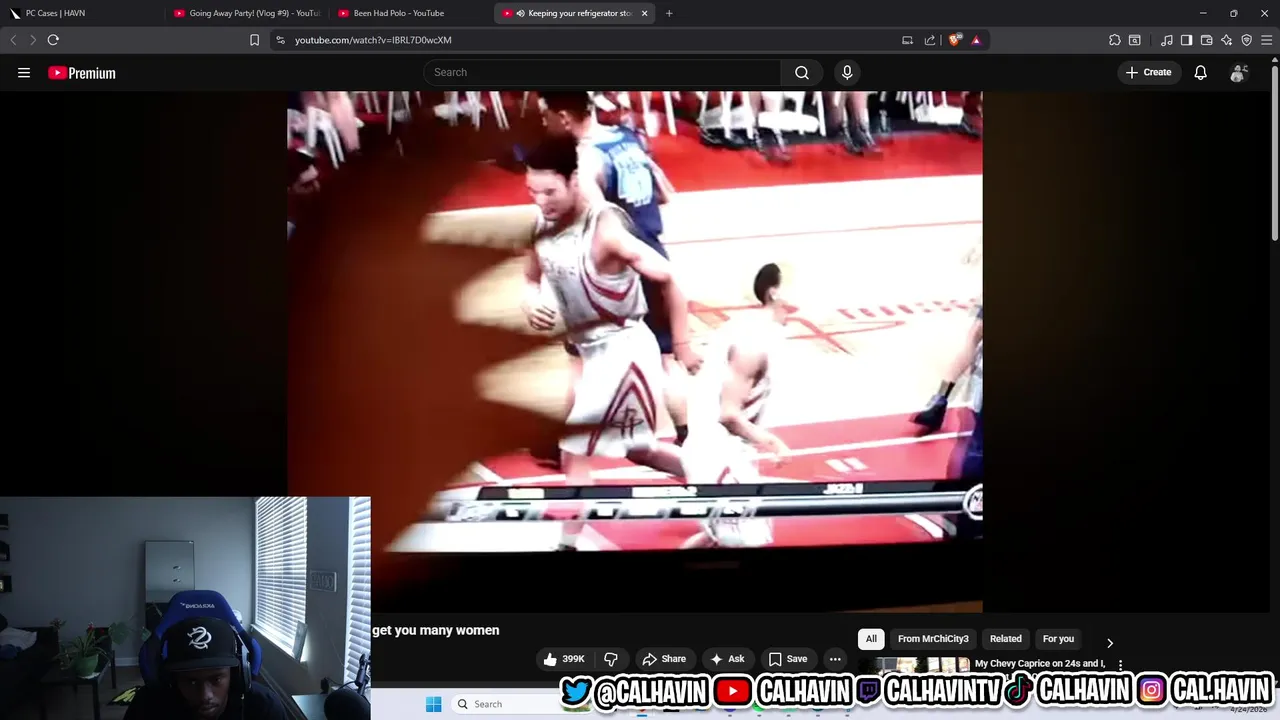Image resolution: width=1280 pixels, height=720 pixels.
Task: Select the All filter chip
Action: click(871, 639)
